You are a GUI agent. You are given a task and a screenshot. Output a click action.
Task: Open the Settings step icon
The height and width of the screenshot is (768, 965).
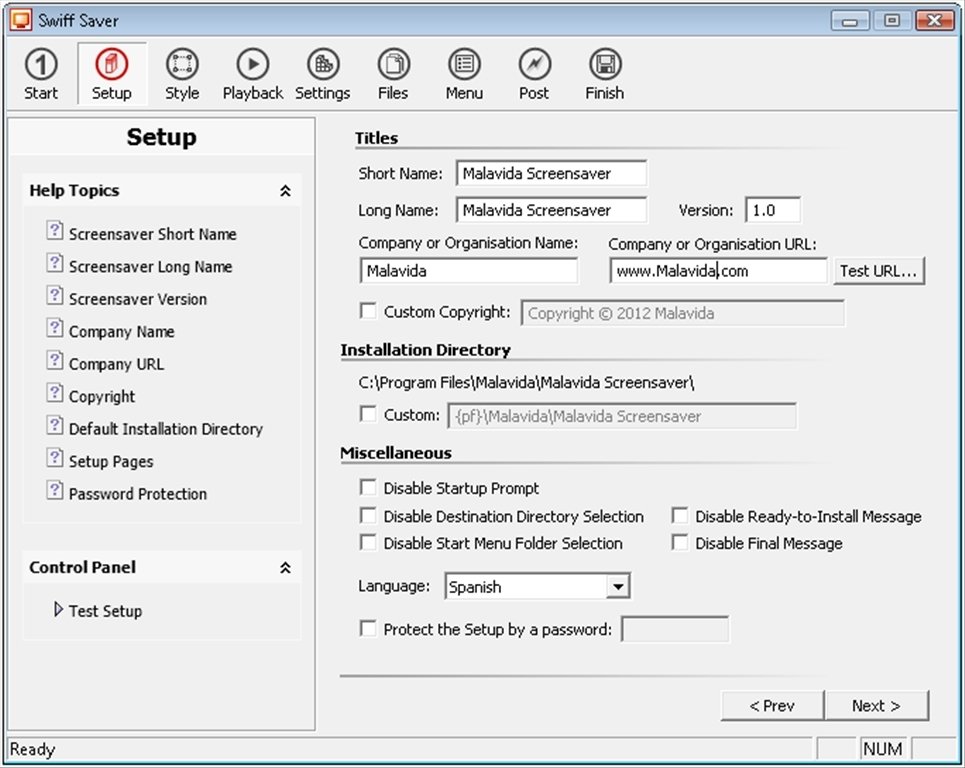click(322, 74)
